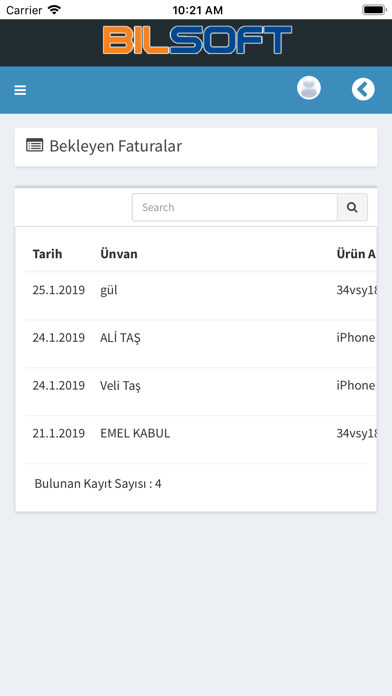Open the EMEL KABUL invoice row

201,439
